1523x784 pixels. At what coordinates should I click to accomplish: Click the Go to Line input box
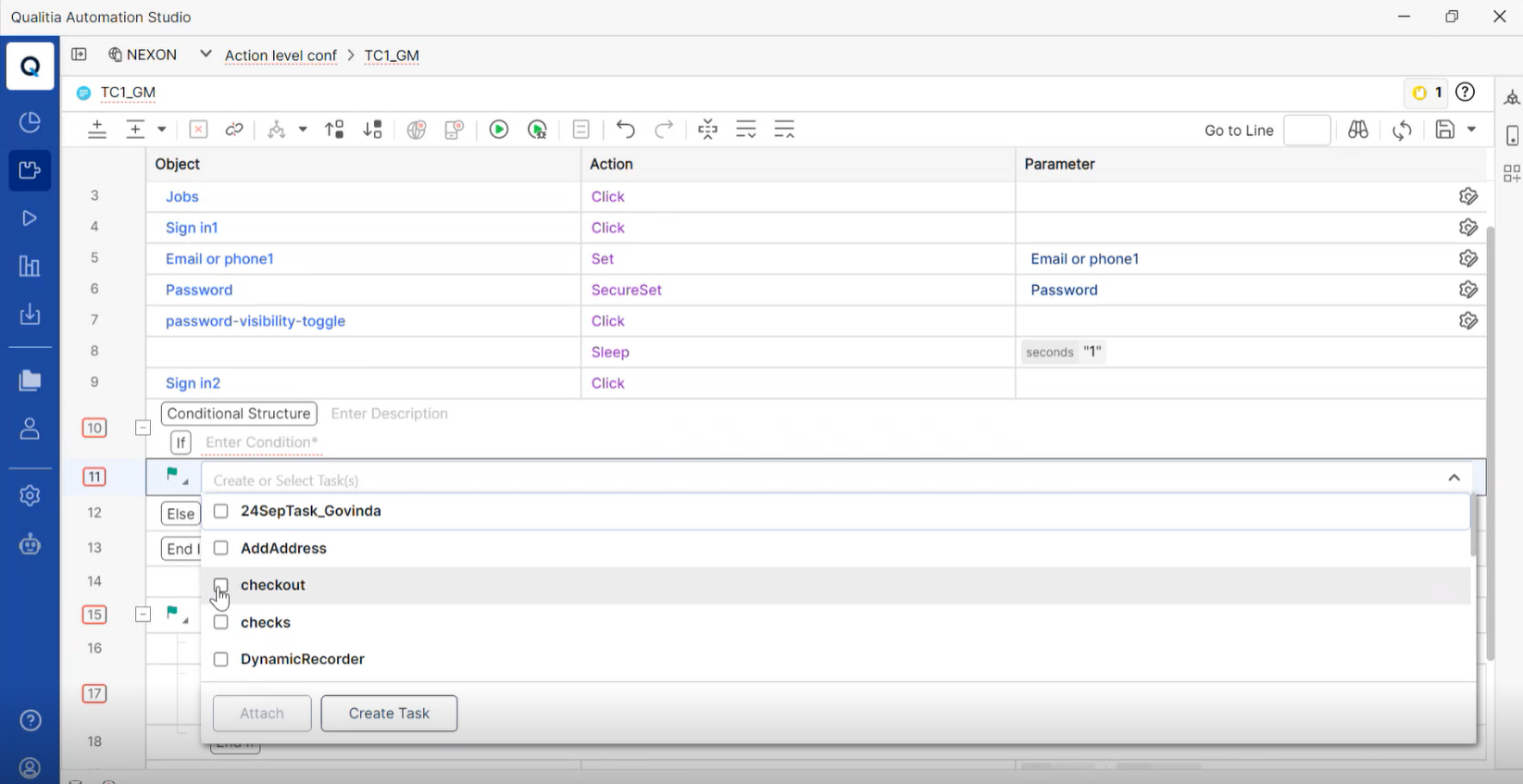pos(1306,131)
